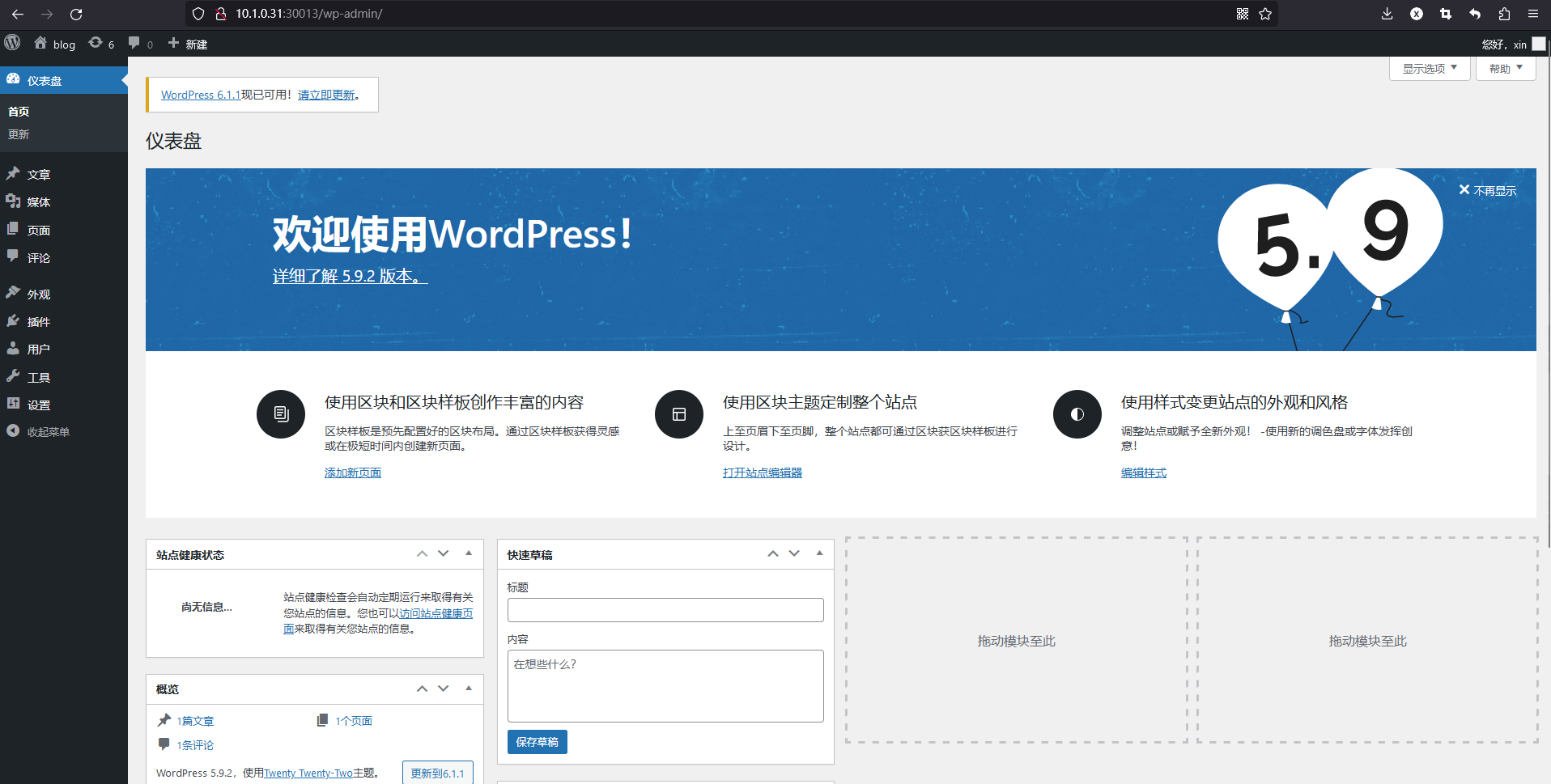Image resolution: width=1551 pixels, height=784 pixels.
Task: Click the 内容 content textarea
Action: (x=665, y=686)
